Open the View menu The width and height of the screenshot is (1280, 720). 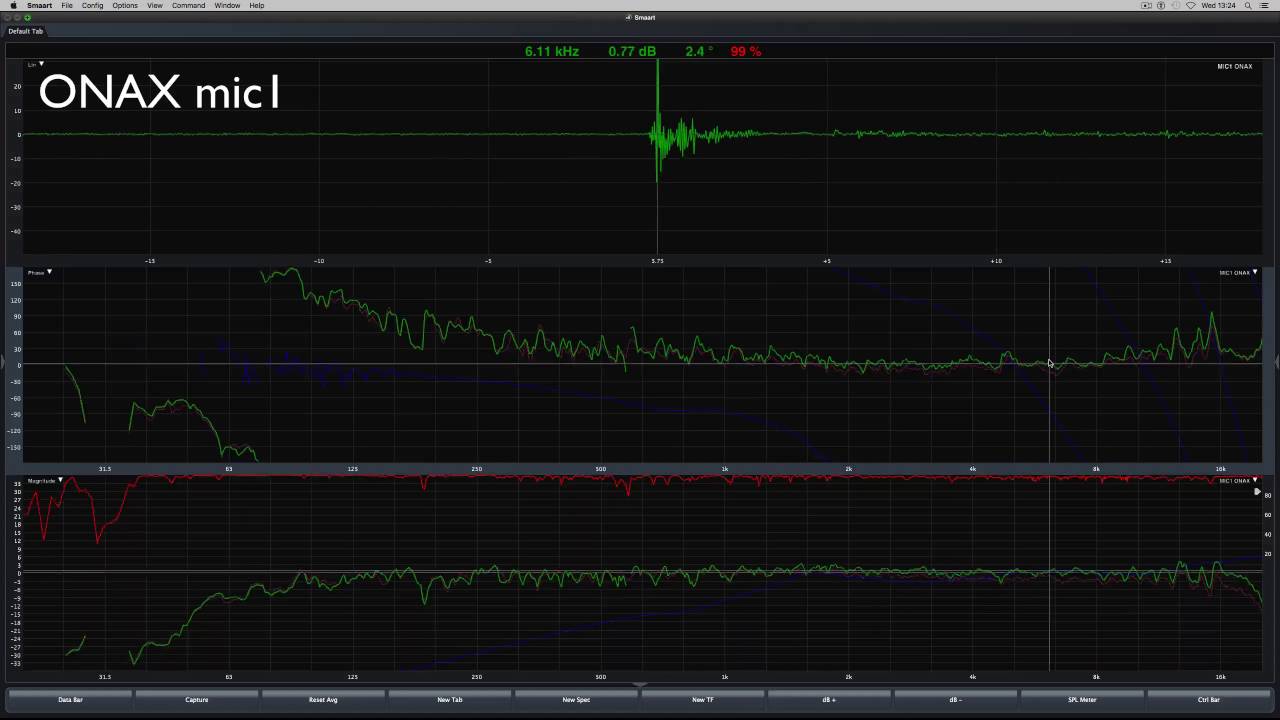click(155, 5)
